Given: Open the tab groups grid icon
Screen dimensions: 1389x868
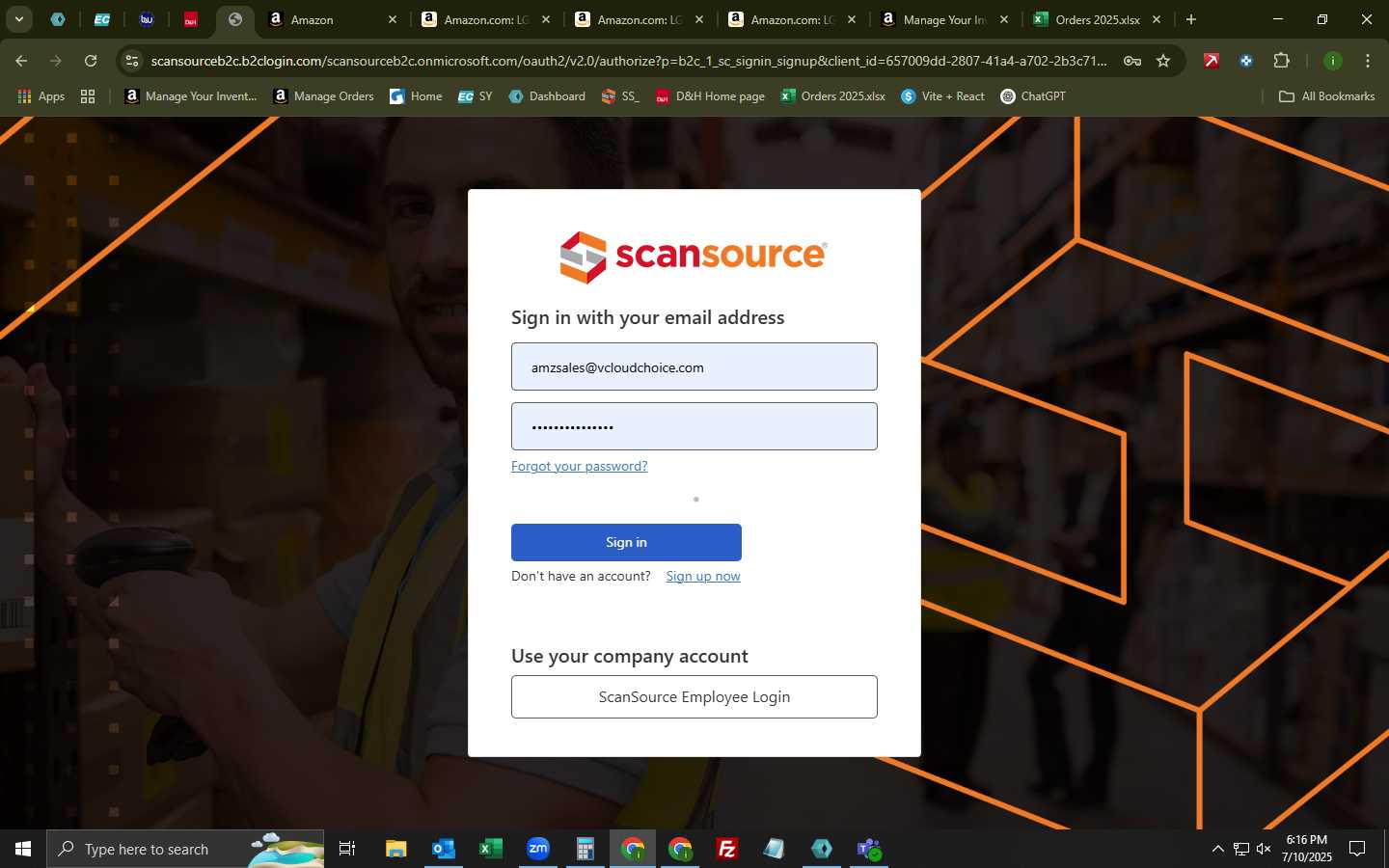Looking at the screenshot, I should coord(88,96).
